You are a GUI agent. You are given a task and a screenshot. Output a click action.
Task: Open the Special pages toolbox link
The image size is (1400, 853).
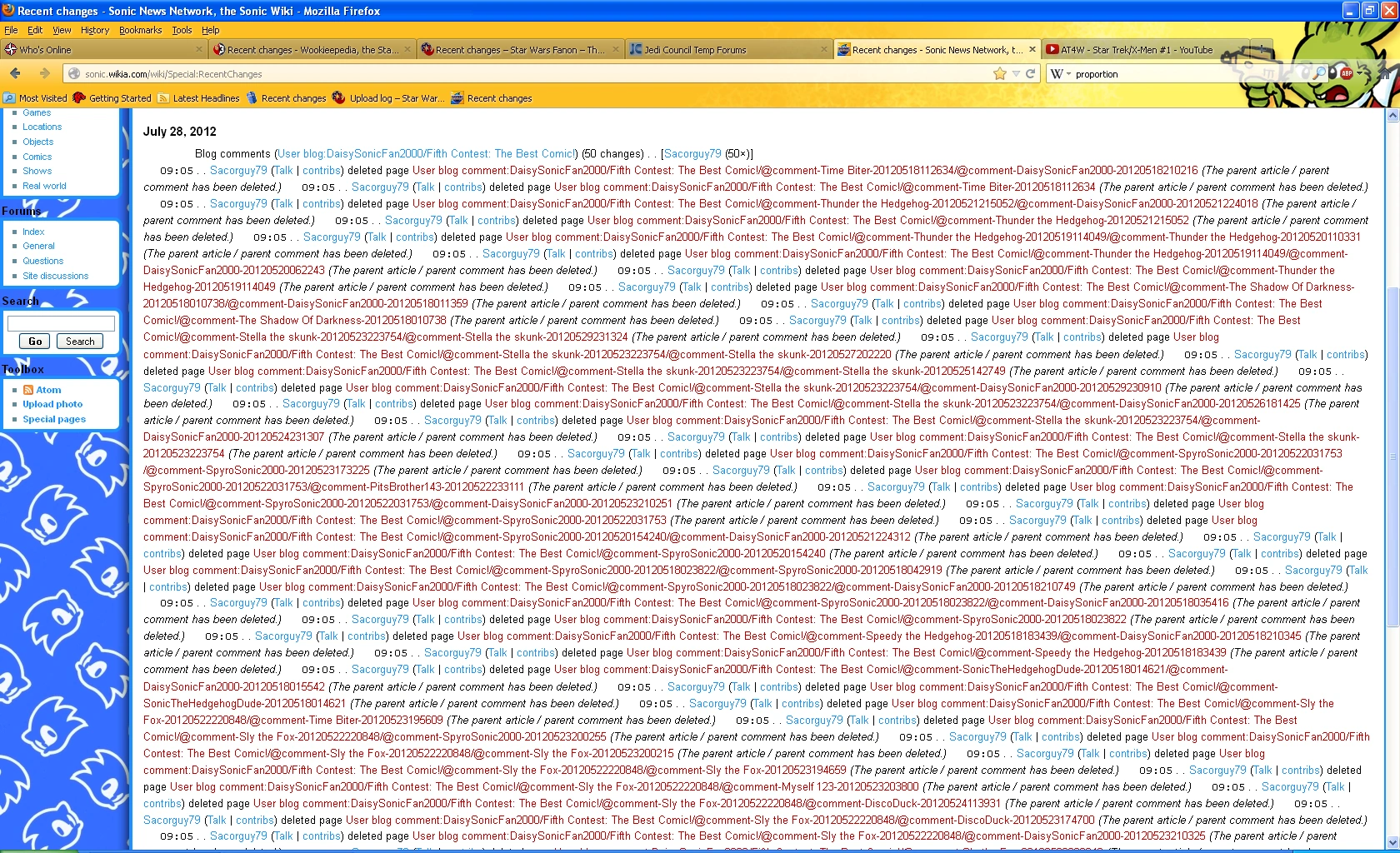54,419
